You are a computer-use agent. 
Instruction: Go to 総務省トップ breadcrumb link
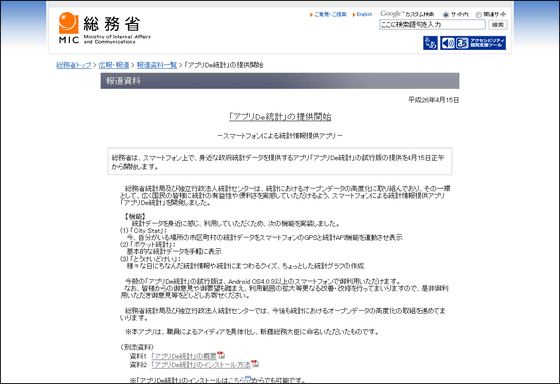[74, 65]
